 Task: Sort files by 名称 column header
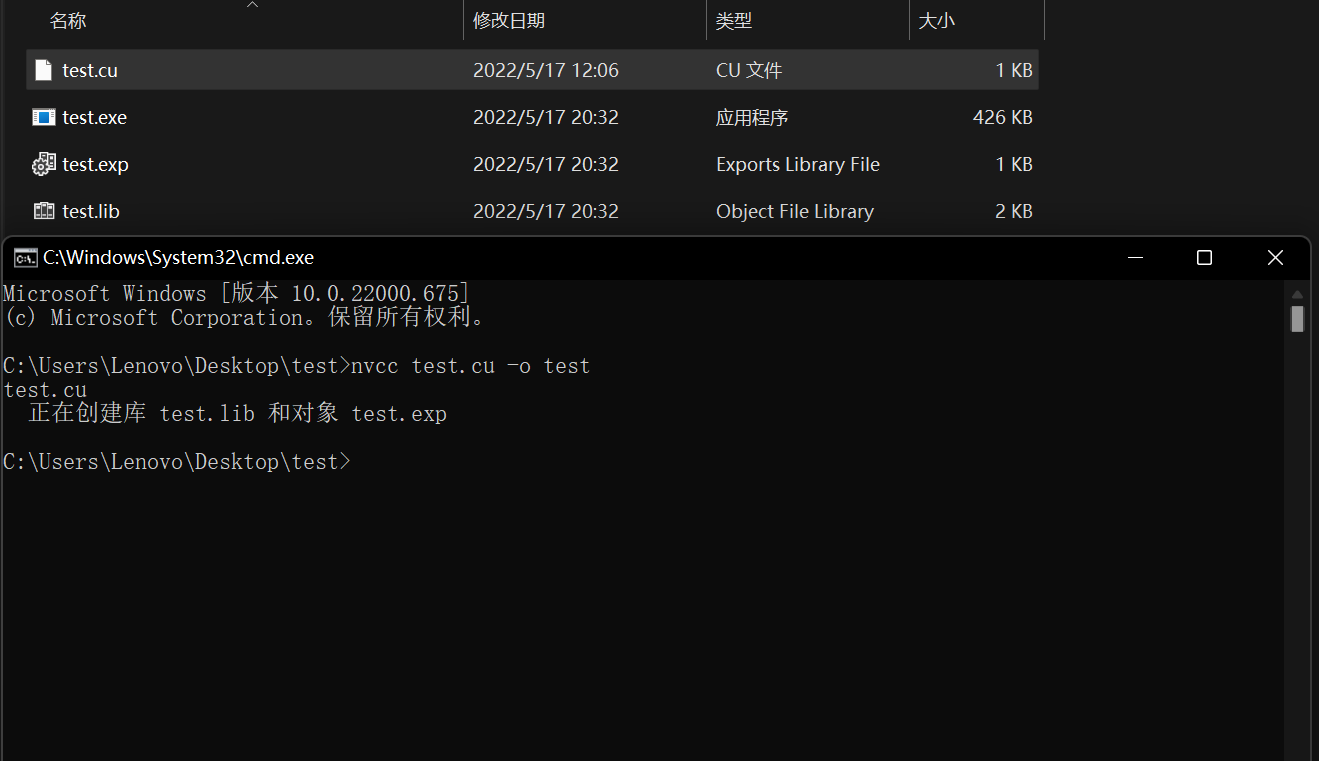click(x=68, y=20)
